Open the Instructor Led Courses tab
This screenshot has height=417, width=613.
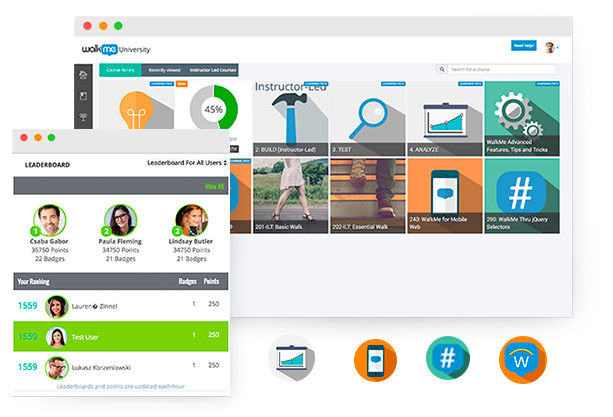point(213,70)
